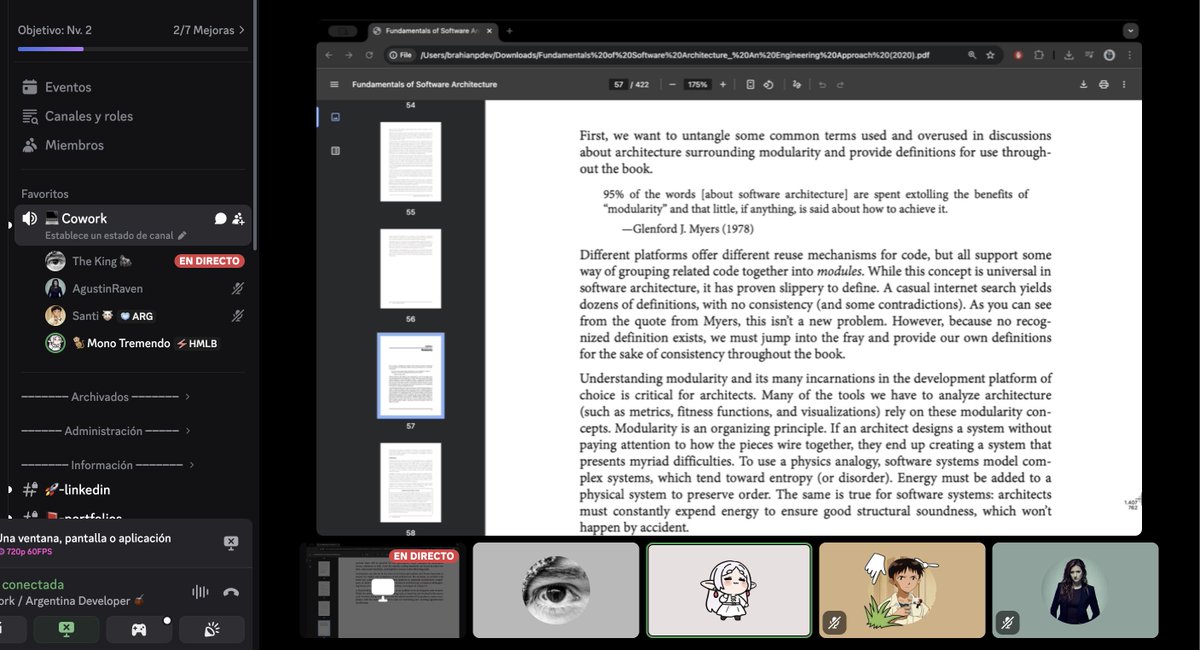Select the Fundamentals of Software Architecture tab
This screenshot has width=1200, height=650.
[432, 31]
